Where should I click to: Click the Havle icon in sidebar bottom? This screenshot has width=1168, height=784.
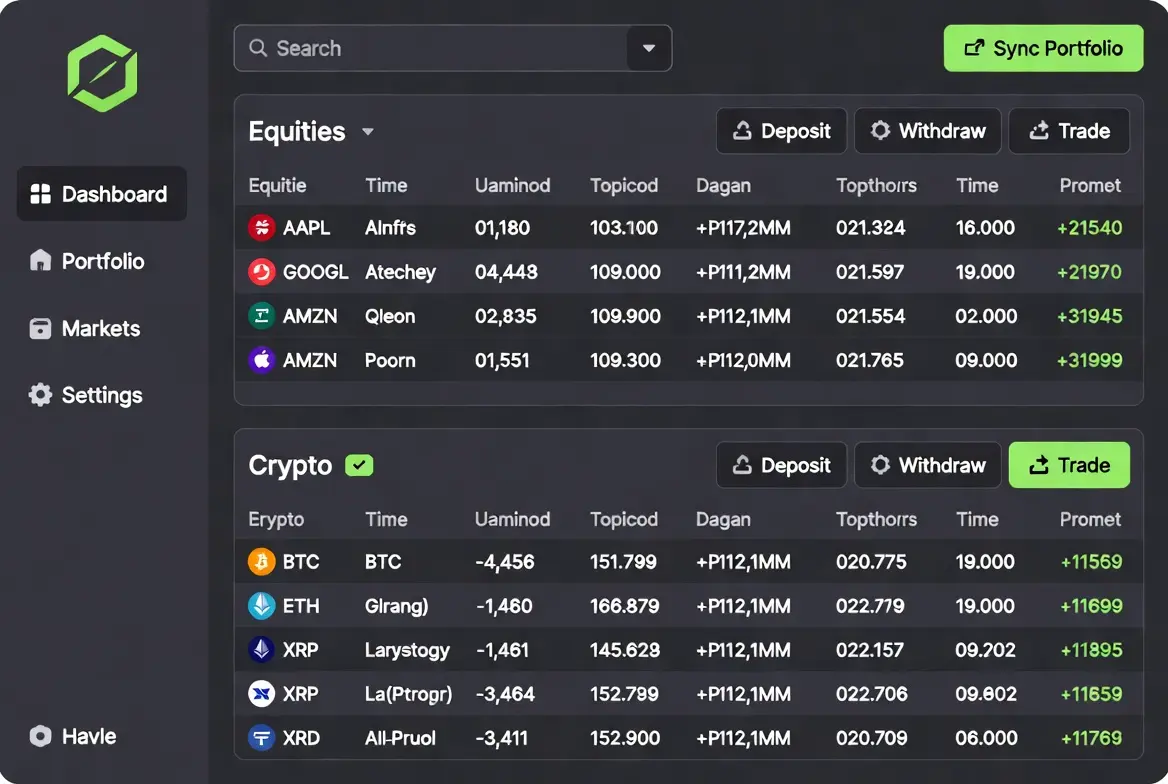pyautogui.click(x=40, y=736)
